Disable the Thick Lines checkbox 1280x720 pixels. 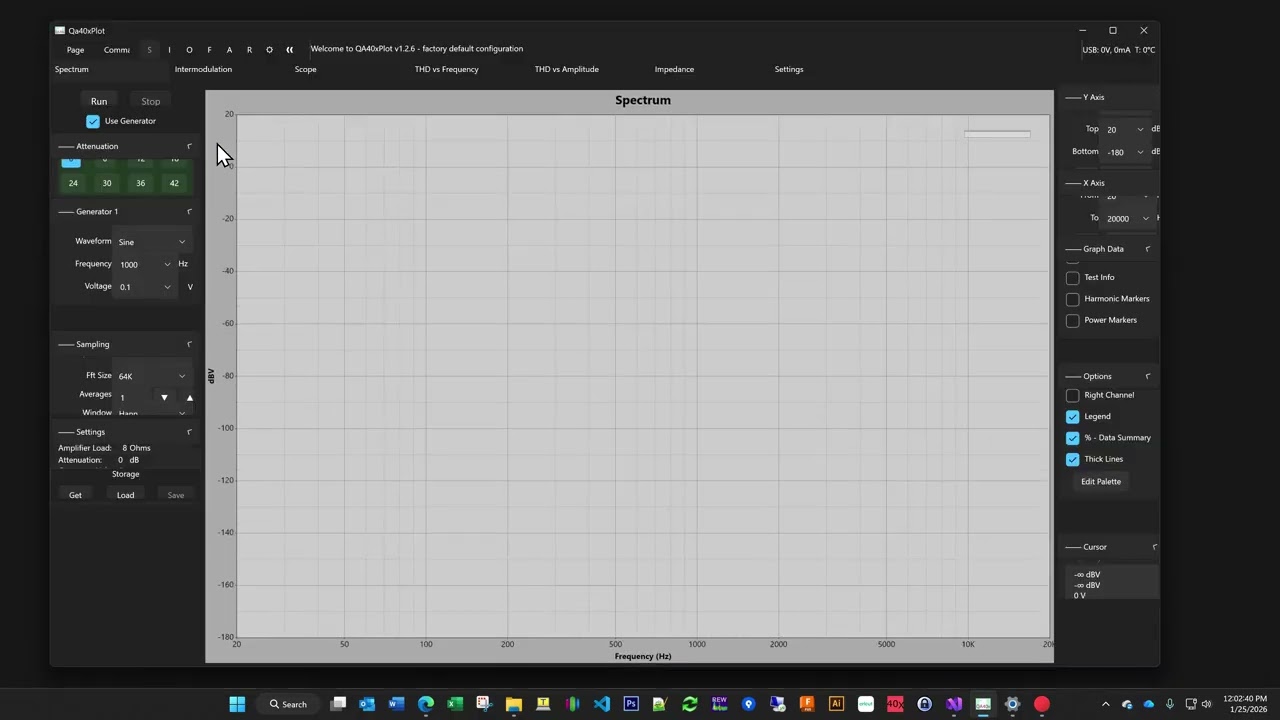tap(1073, 460)
